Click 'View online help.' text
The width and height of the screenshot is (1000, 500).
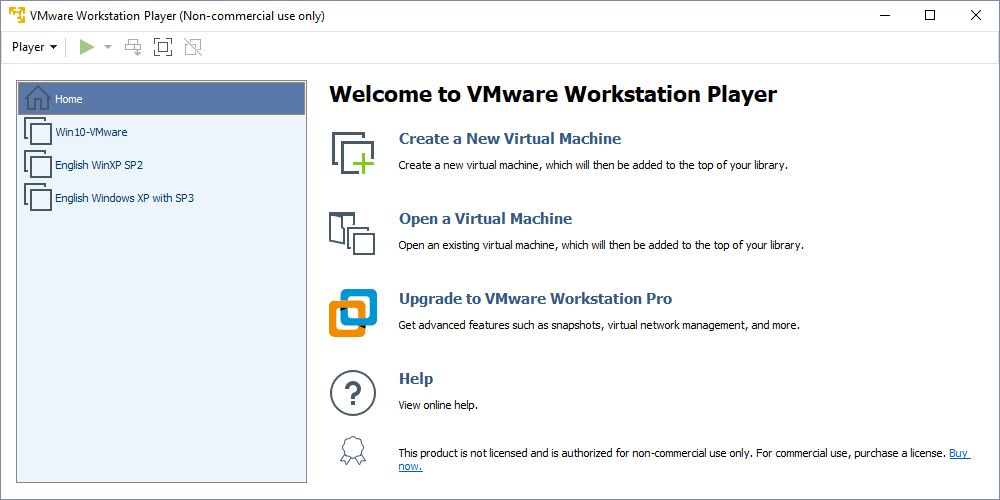pos(438,405)
